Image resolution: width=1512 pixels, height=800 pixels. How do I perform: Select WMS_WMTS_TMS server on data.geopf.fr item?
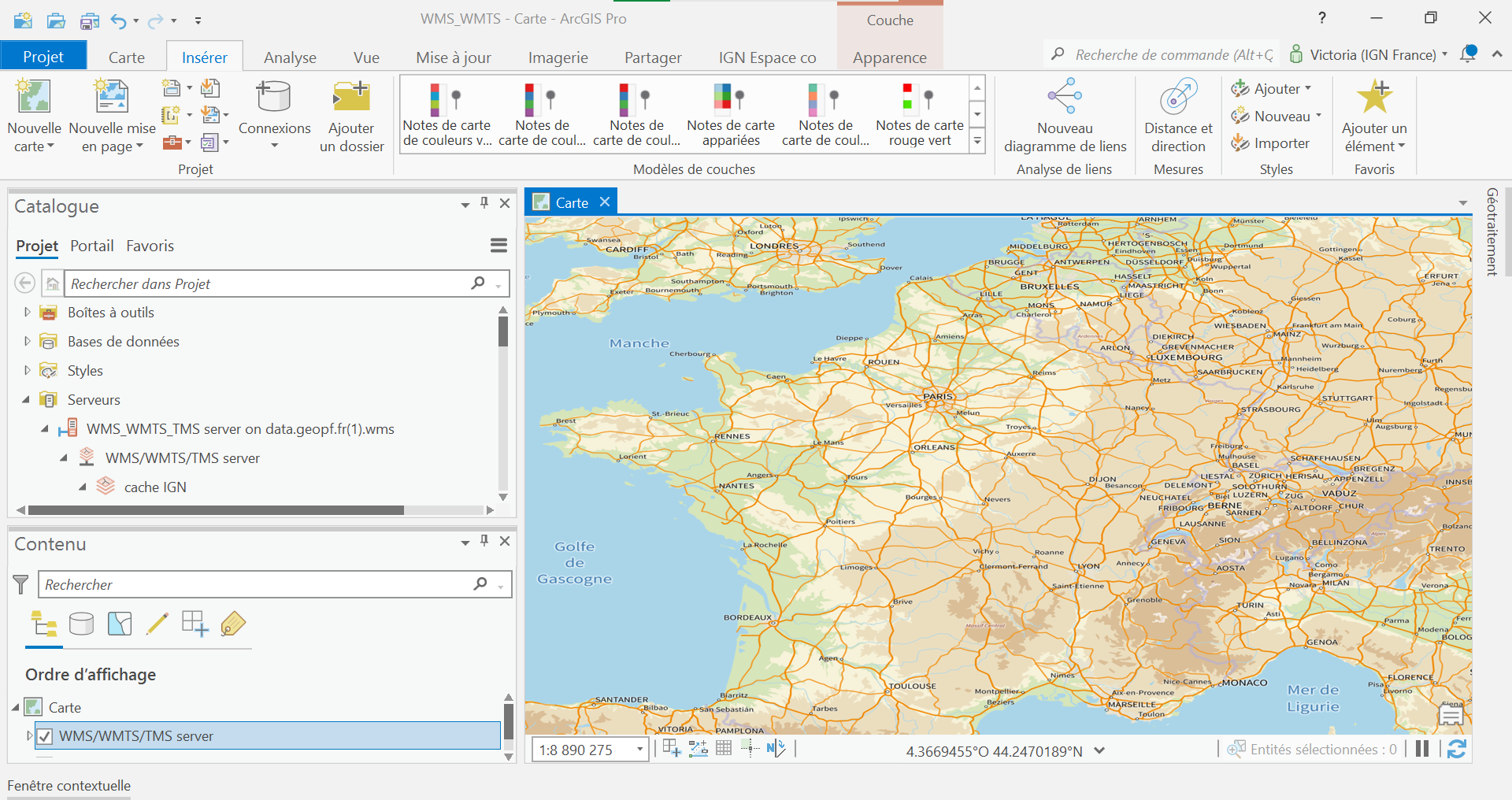tap(240, 428)
